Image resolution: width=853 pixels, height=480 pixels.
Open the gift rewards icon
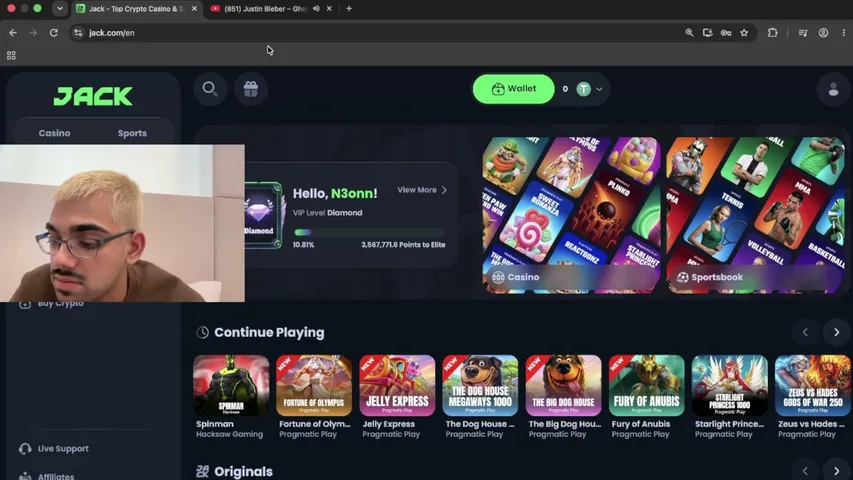(251, 89)
